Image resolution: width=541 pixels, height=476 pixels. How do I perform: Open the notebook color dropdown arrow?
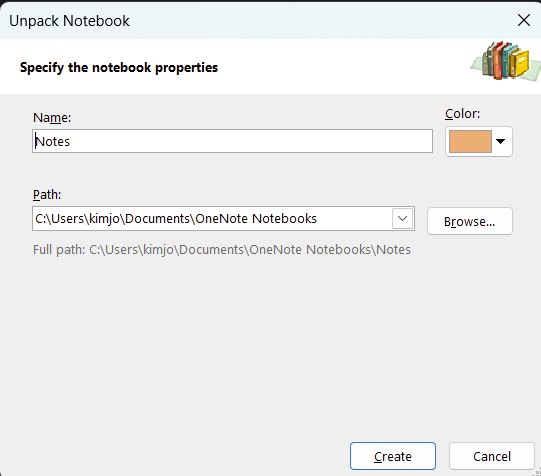(500, 141)
